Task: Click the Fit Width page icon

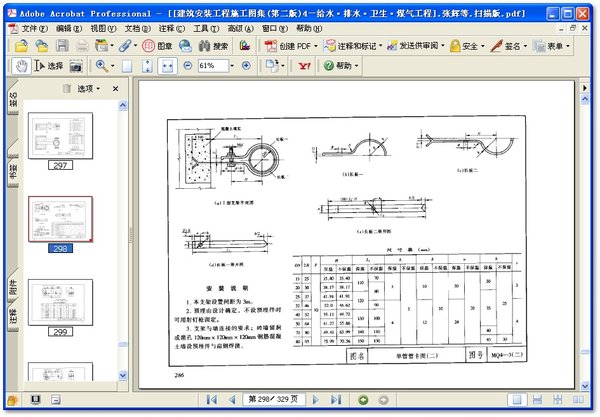Action: pos(168,65)
